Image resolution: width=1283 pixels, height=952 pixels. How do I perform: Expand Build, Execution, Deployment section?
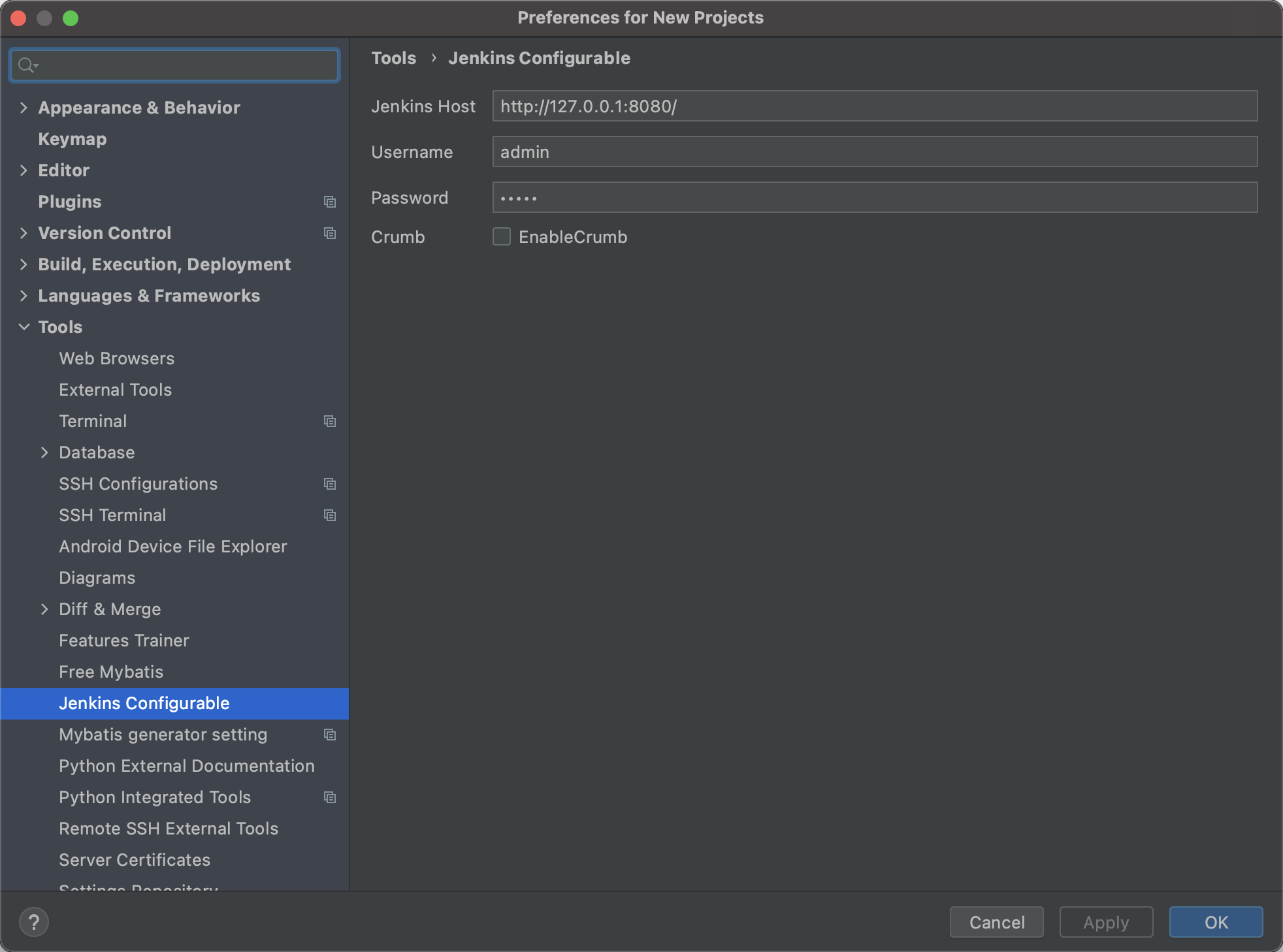[24, 264]
